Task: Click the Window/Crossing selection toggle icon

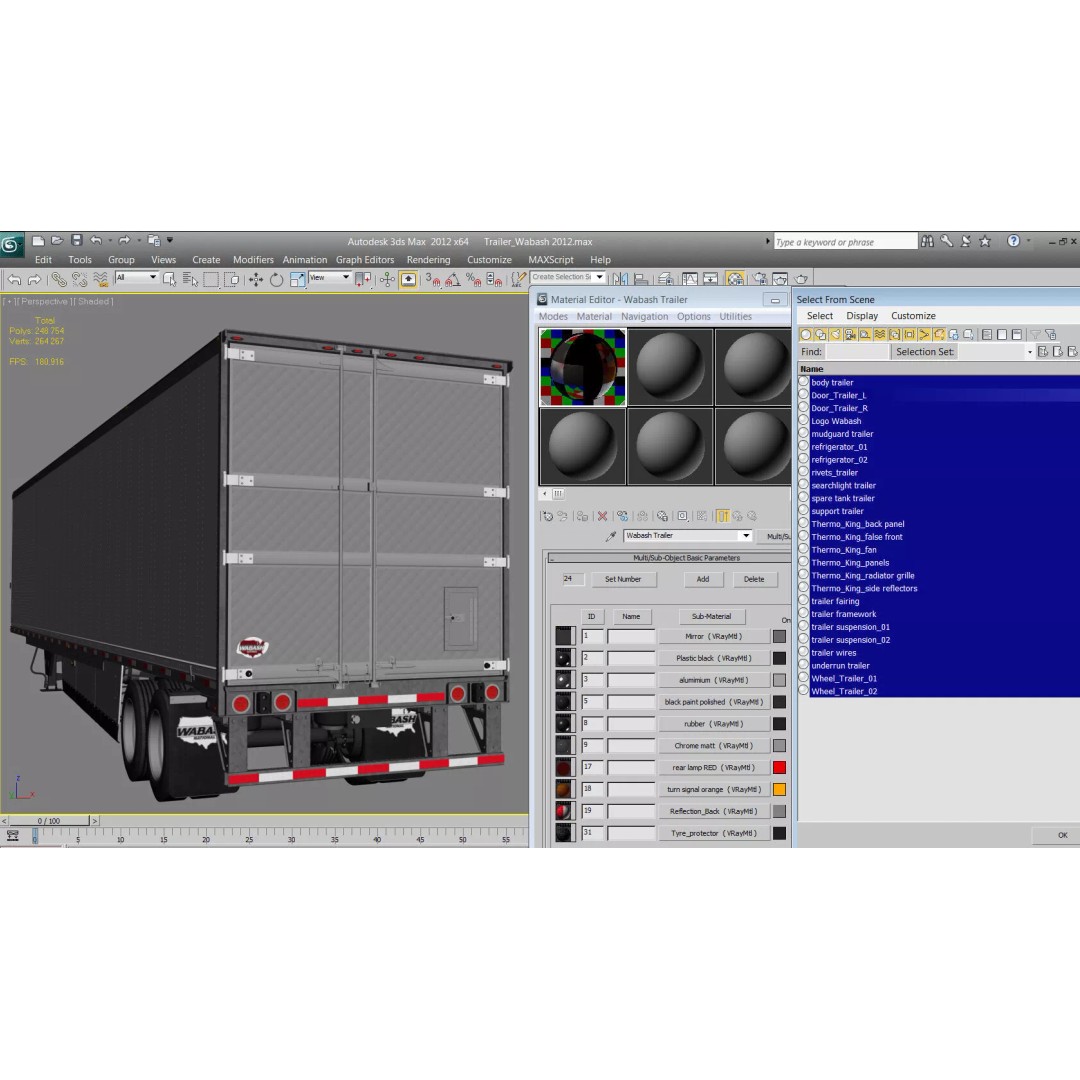Action: (232, 280)
